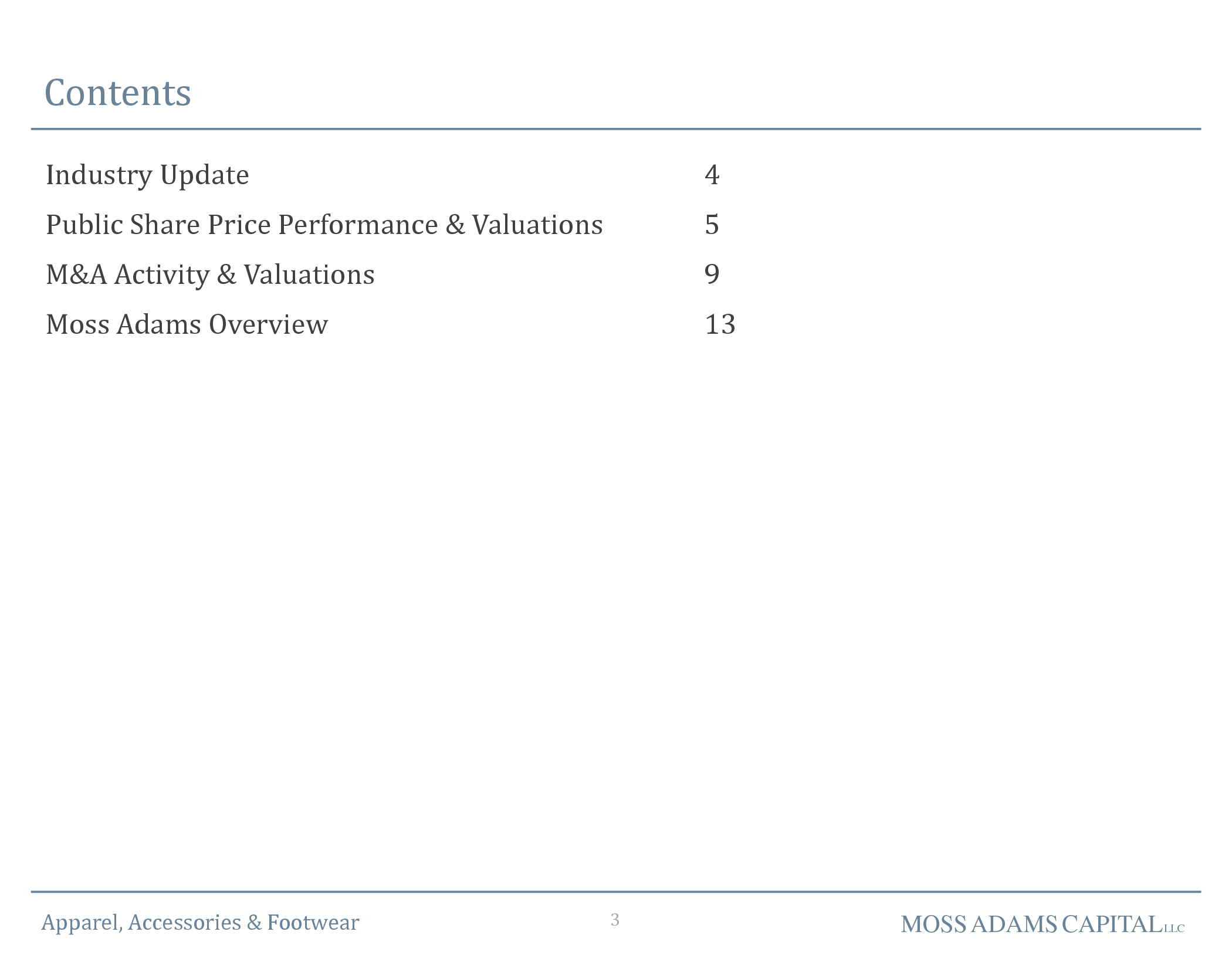Open Public Share Price Performance & Valuations entry
The image size is (1232, 962).
coord(324,225)
